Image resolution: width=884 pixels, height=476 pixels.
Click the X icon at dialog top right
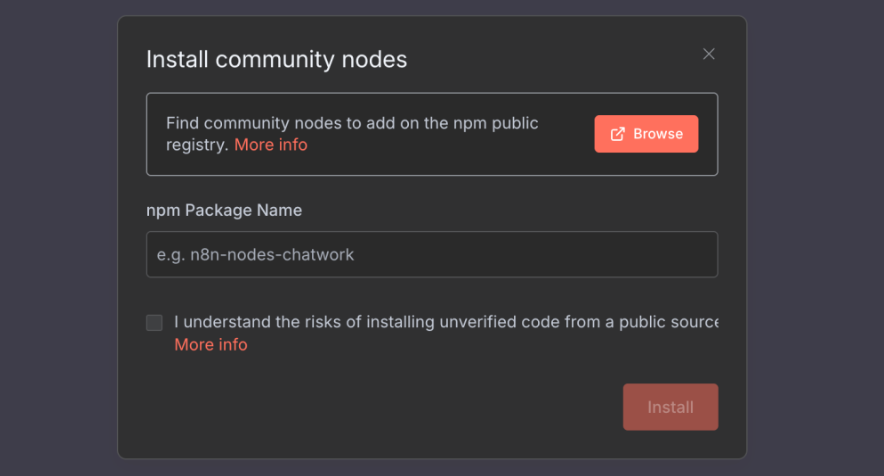click(x=708, y=54)
